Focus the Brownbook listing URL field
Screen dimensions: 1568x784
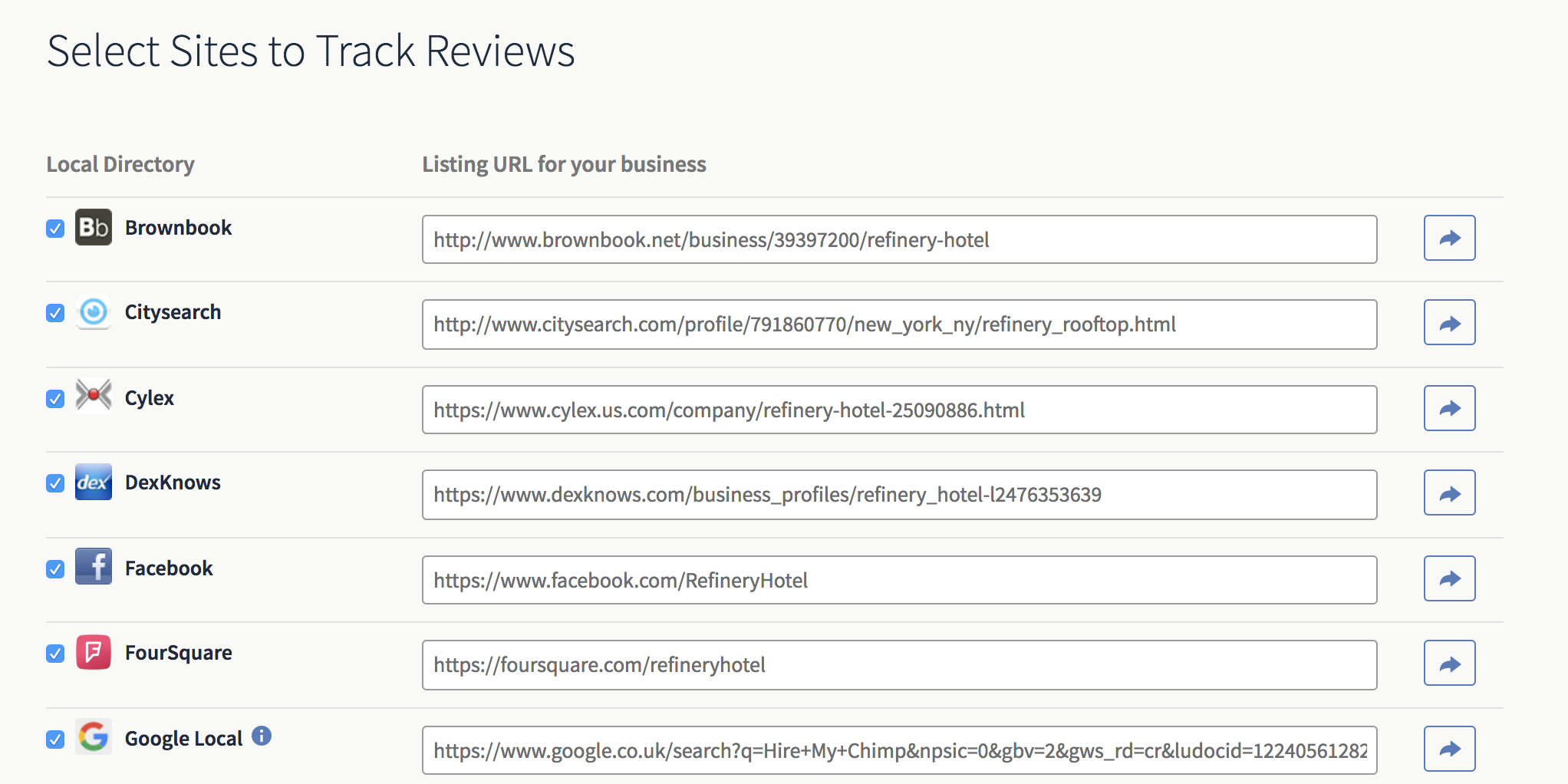click(x=899, y=239)
